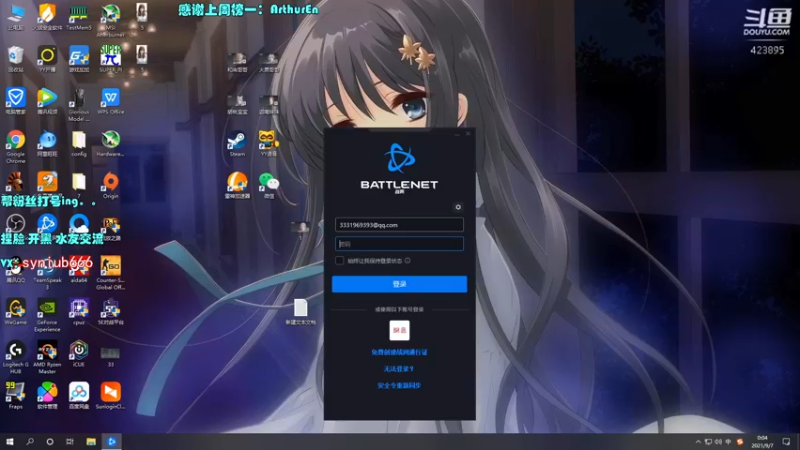Click the Battle.net taskbar button

[x=112, y=441]
